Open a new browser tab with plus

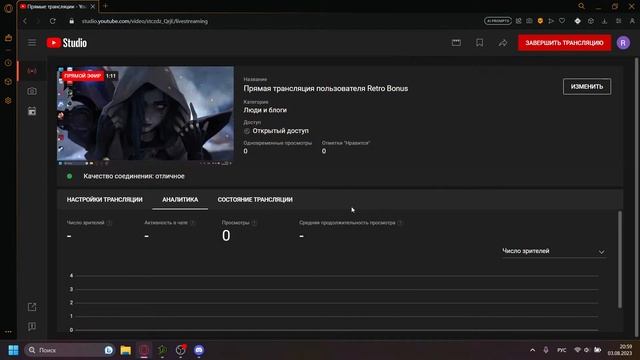[105, 6]
